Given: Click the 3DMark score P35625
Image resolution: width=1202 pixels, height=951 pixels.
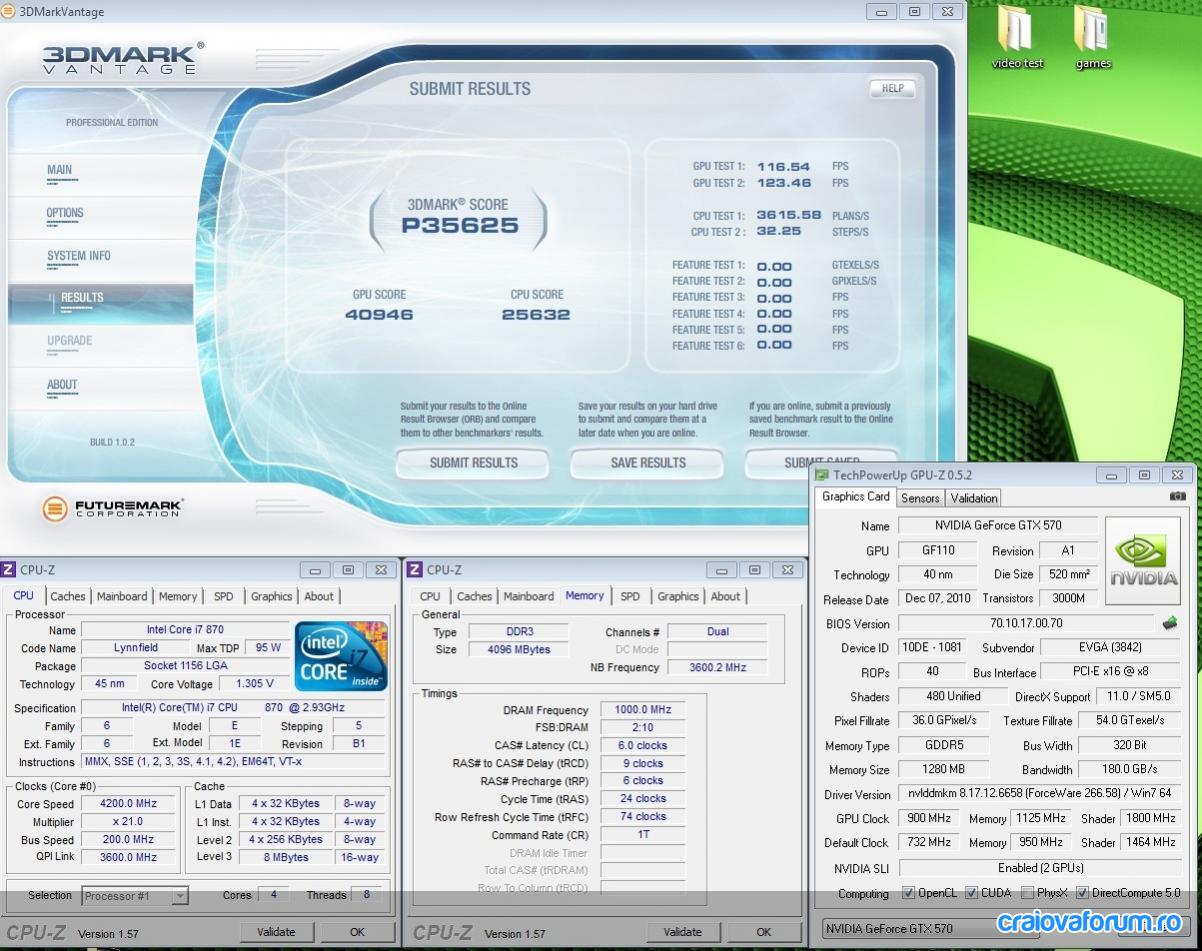Looking at the screenshot, I should pyautogui.click(x=459, y=226).
